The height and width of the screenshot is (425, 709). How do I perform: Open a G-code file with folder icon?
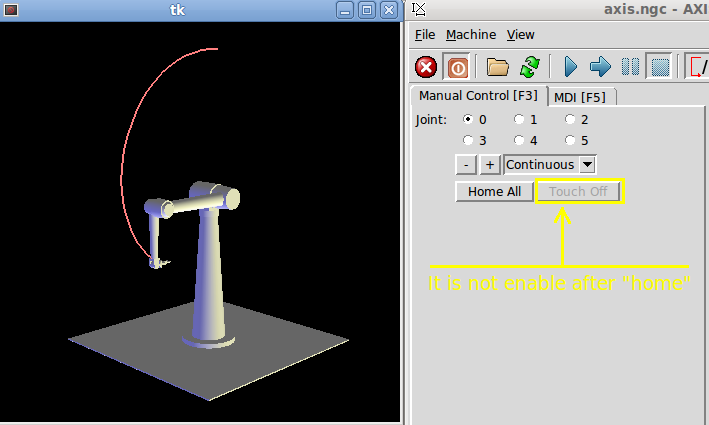point(497,67)
